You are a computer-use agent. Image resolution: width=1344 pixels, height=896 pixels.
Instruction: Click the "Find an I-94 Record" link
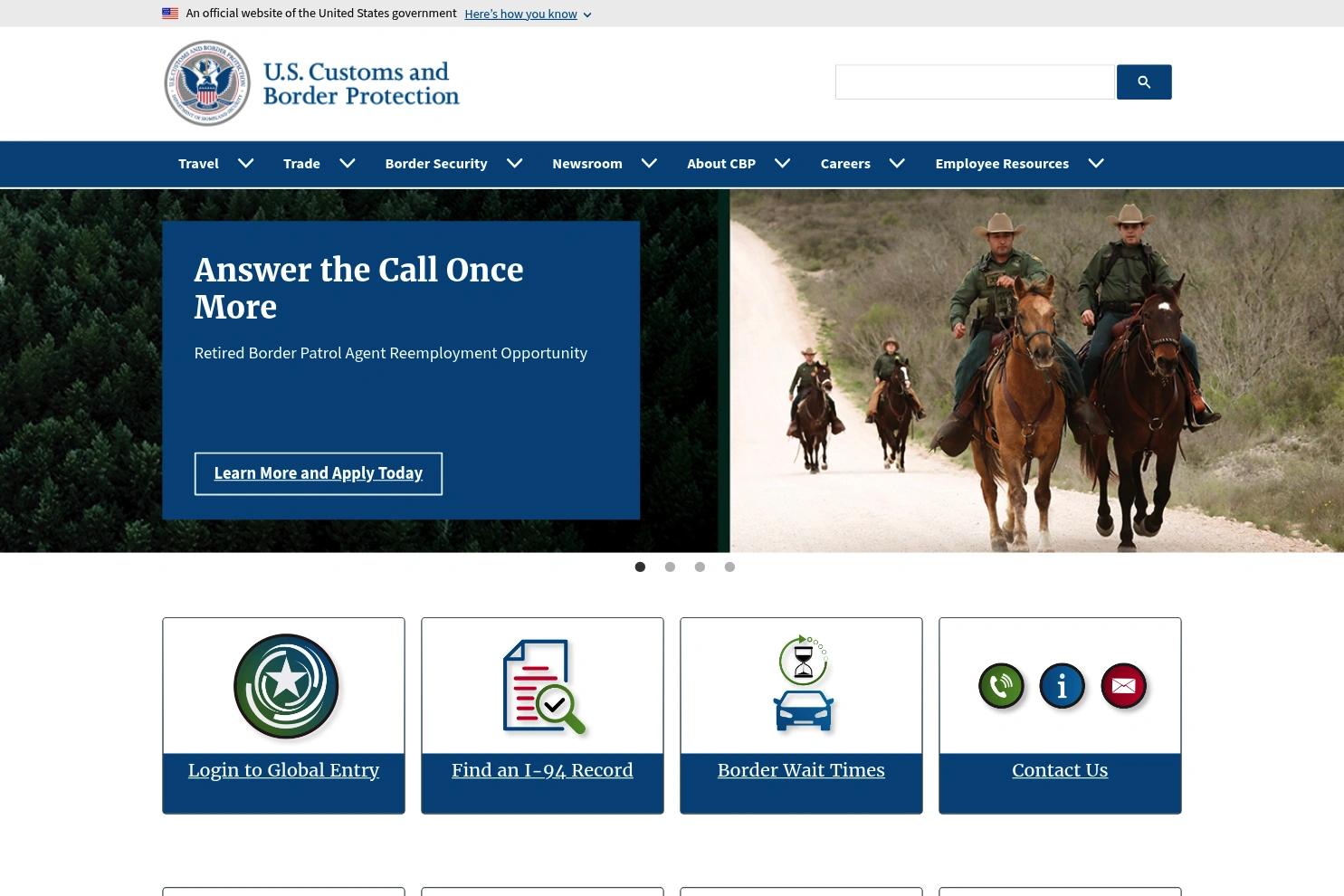[x=542, y=770]
